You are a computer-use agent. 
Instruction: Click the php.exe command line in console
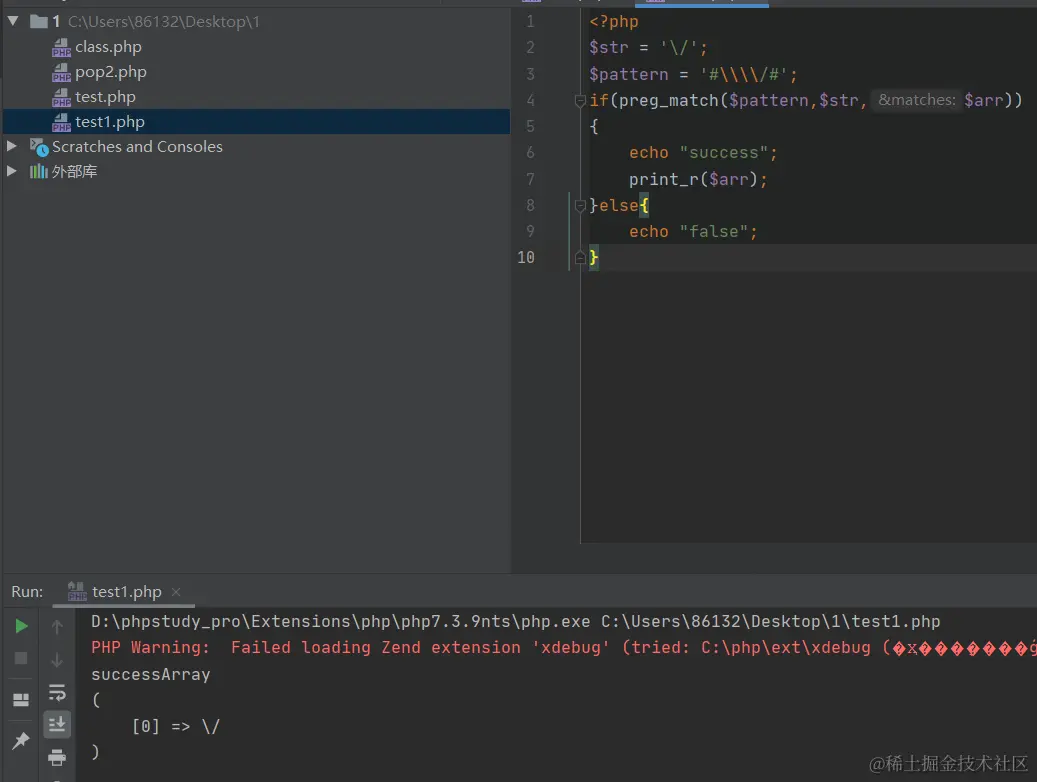click(x=515, y=622)
